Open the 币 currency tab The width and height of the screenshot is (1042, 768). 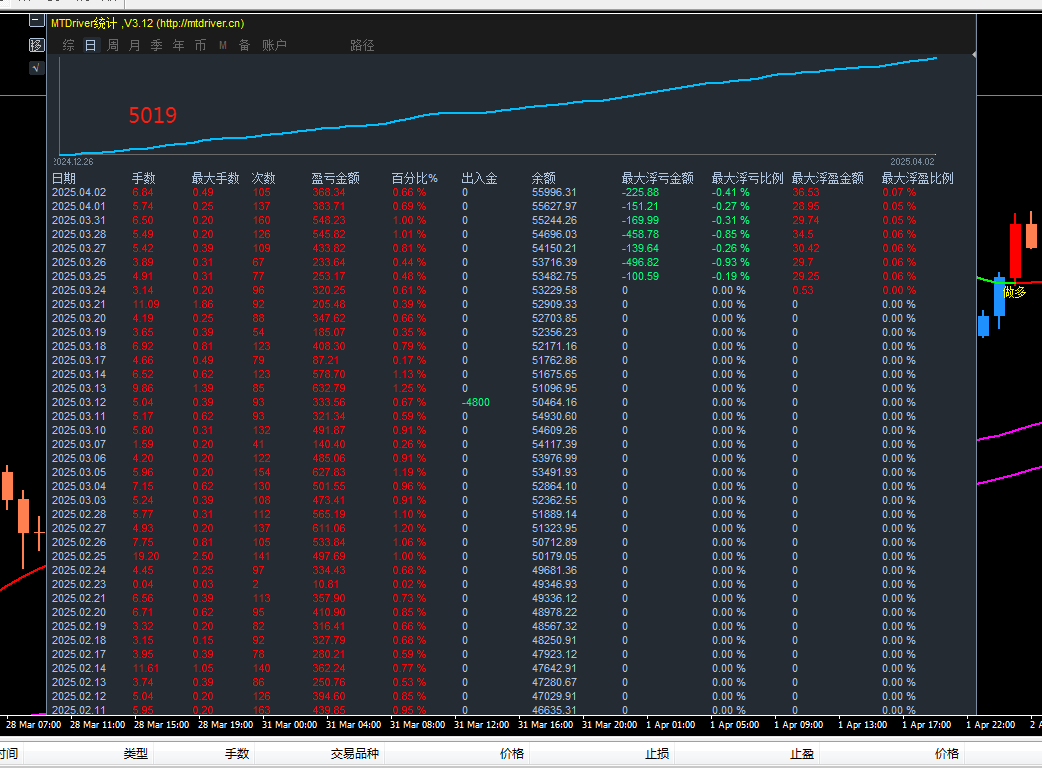201,45
